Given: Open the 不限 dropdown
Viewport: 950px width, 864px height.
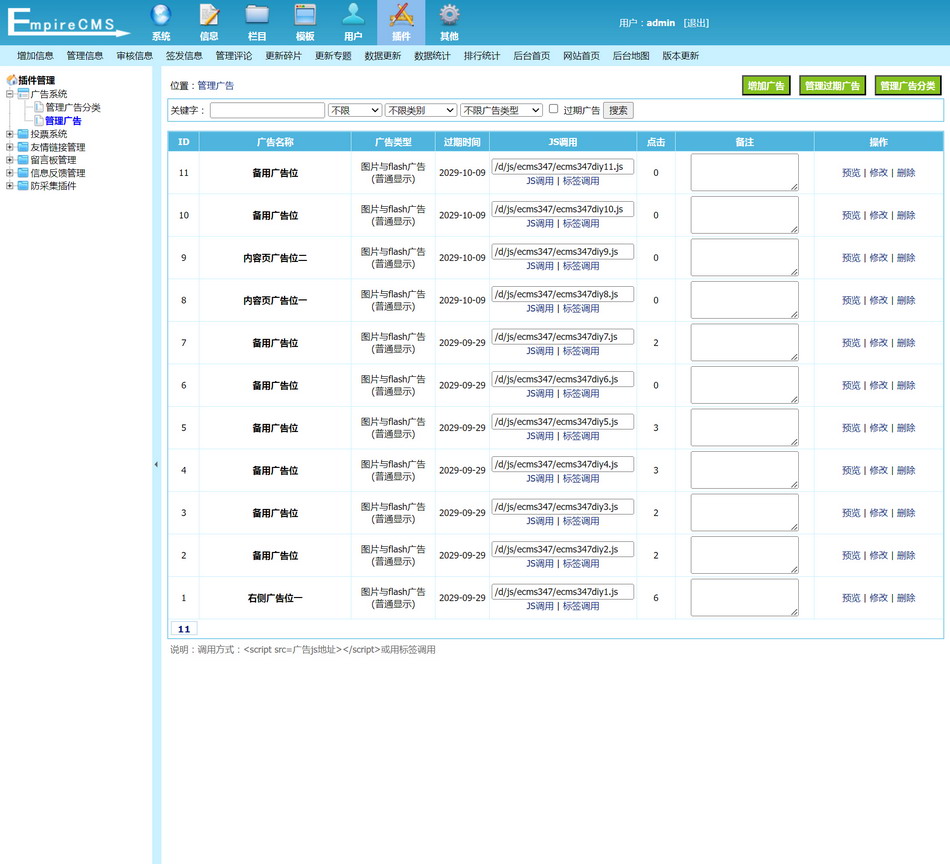Looking at the screenshot, I should pyautogui.click(x=354, y=110).
